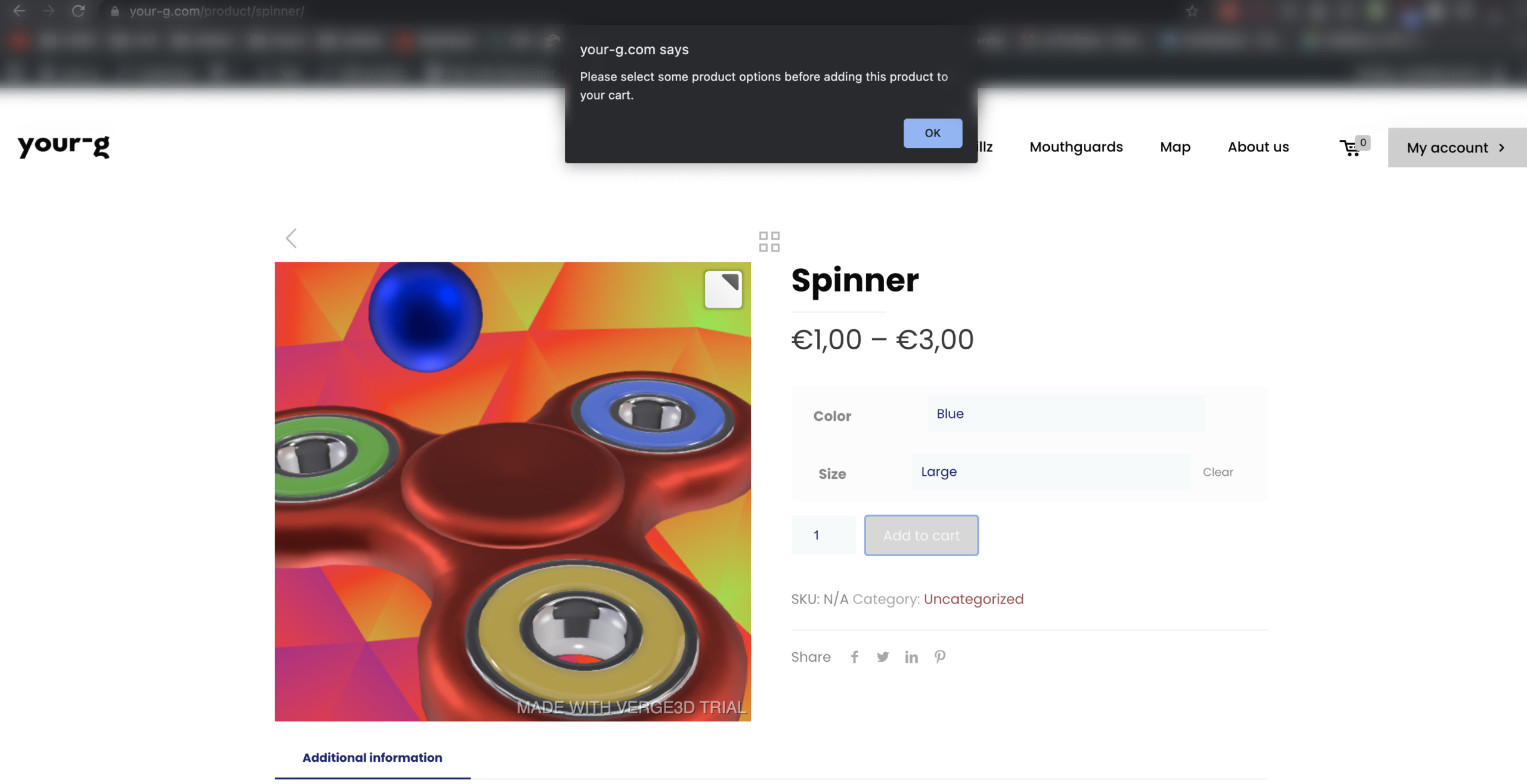The width and height of the screenshot is (1527, 784).
Task: Switch to the Additional information tab
Action: [372, 758]
